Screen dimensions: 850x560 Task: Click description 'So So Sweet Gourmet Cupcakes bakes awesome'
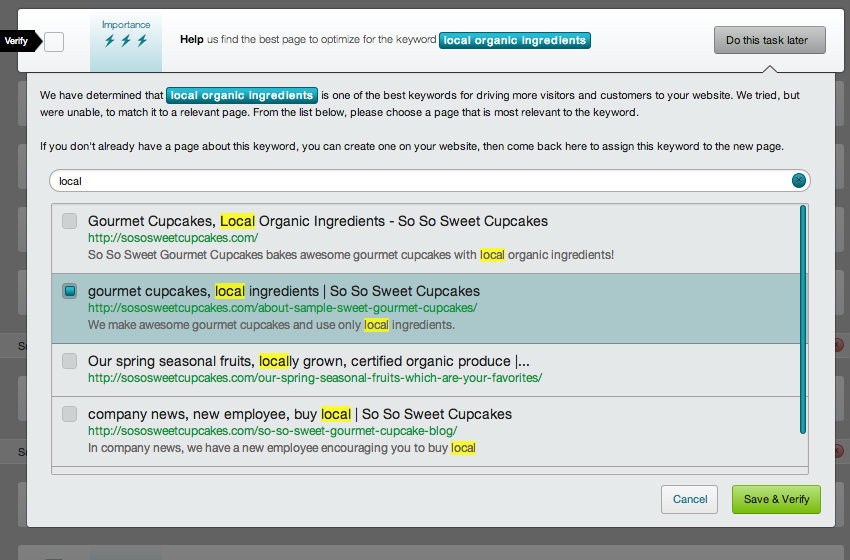pos(351,255)
